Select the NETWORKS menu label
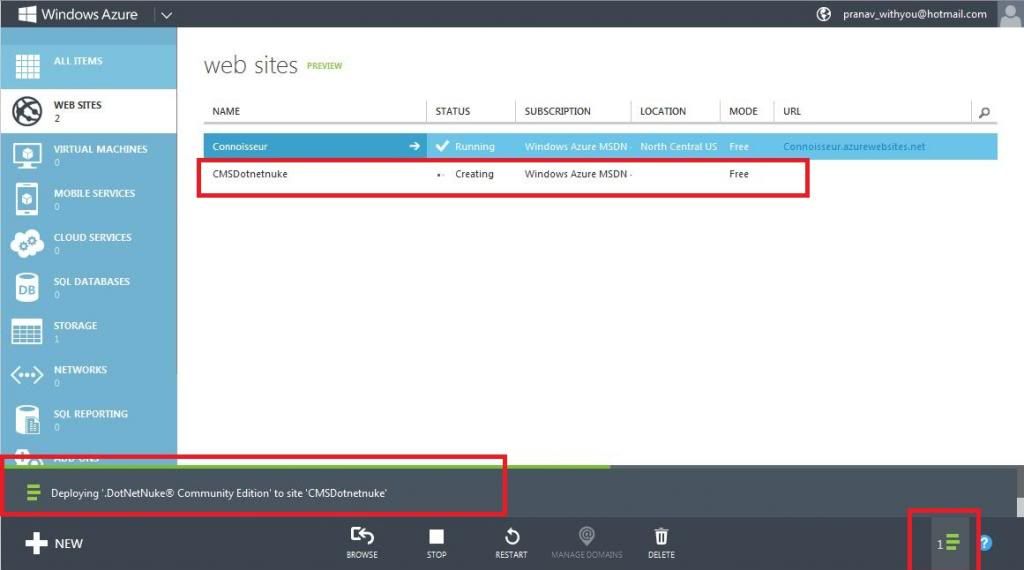1024x570 pixels. pos(80,370)
